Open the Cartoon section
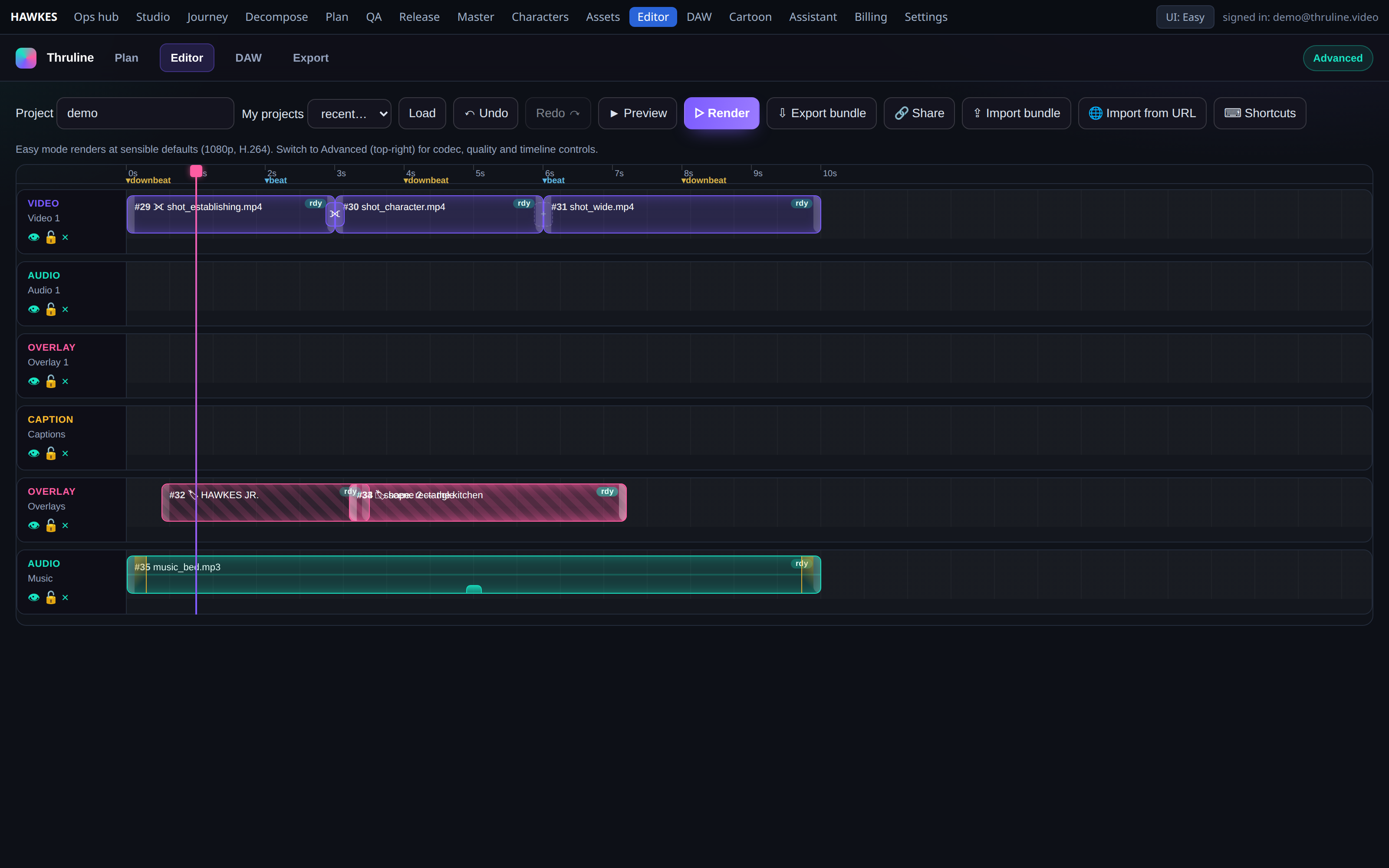1389x868 pixels. tap(750, 17)
